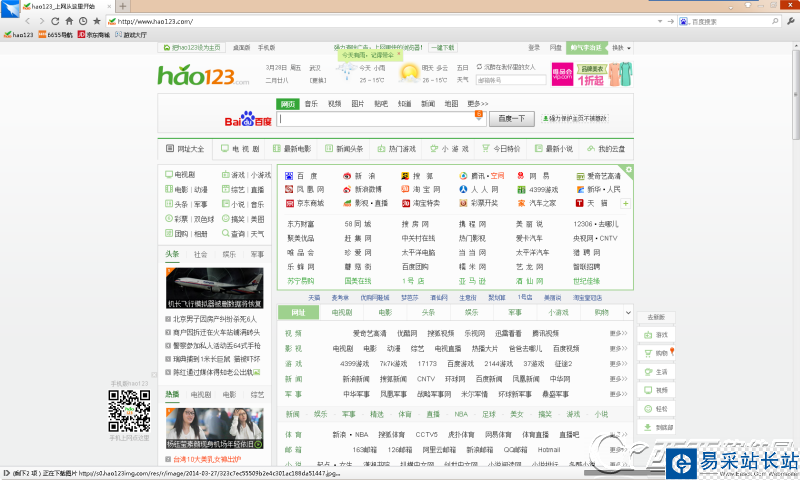Close the umbrella reminder tooltip

click(399, 54)
